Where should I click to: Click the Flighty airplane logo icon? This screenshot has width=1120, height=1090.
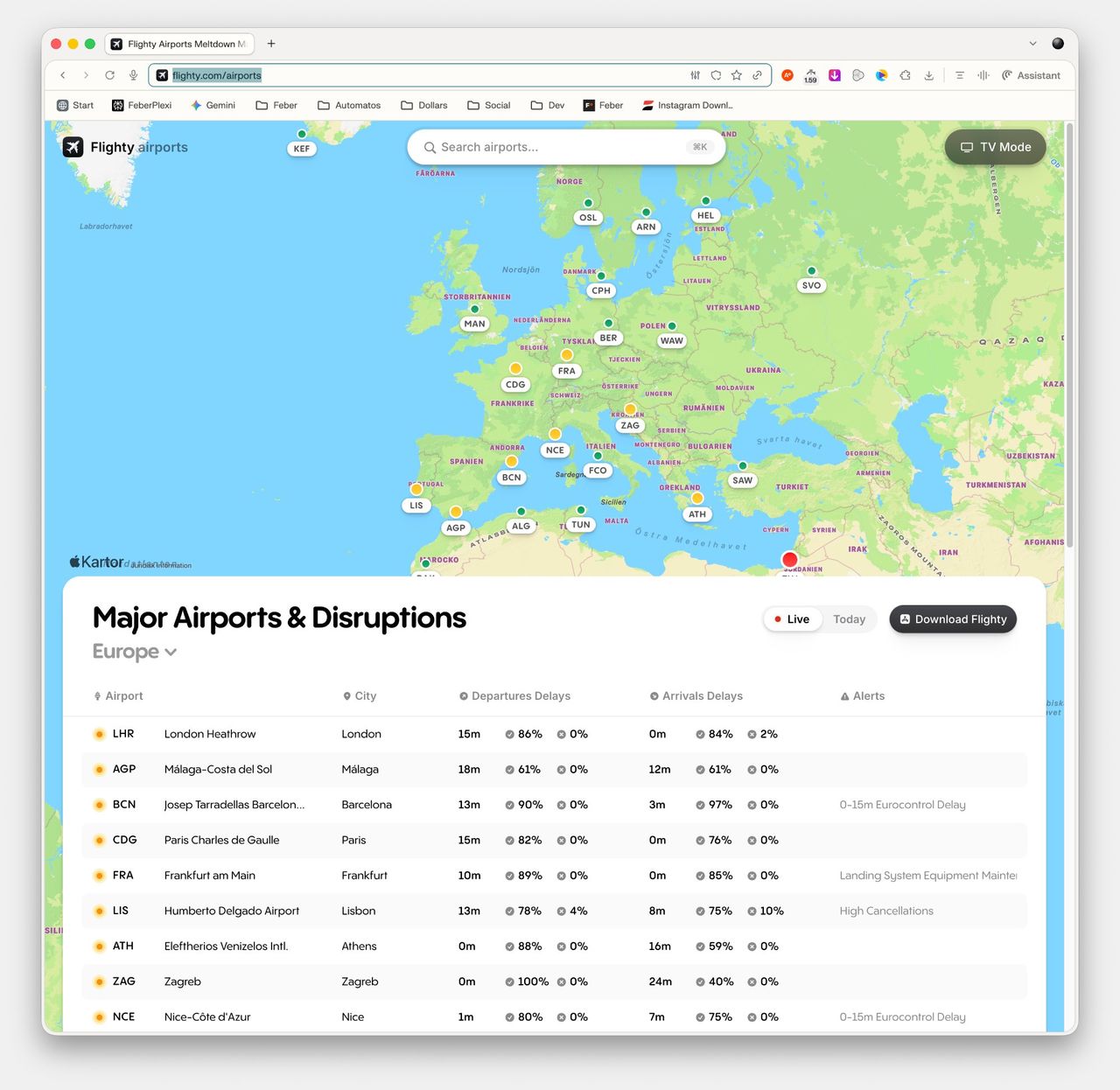tap(73, 147)
